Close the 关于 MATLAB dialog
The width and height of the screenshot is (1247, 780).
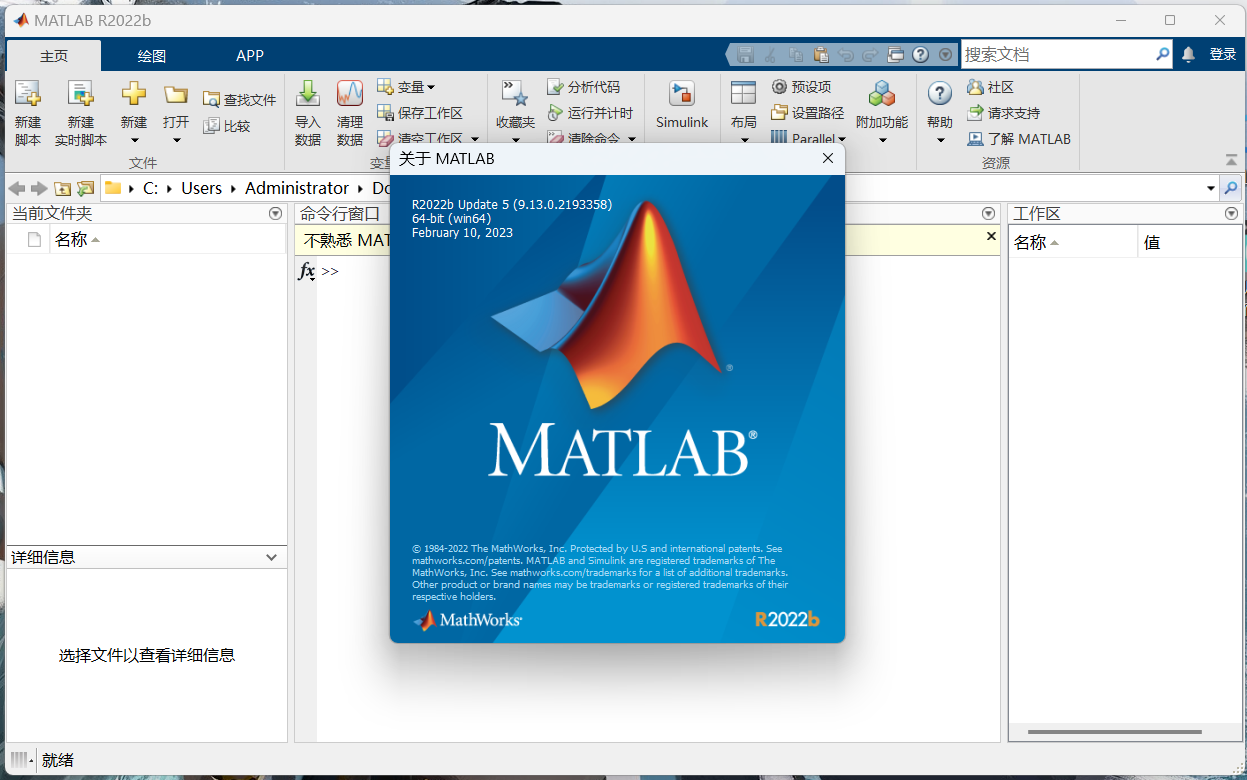click(828, 158)
